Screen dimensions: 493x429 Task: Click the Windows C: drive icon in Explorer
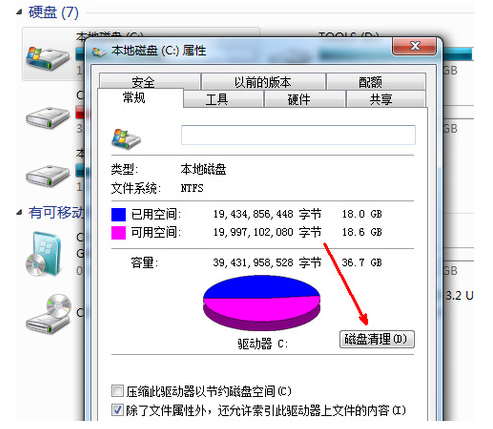[48, 58]
